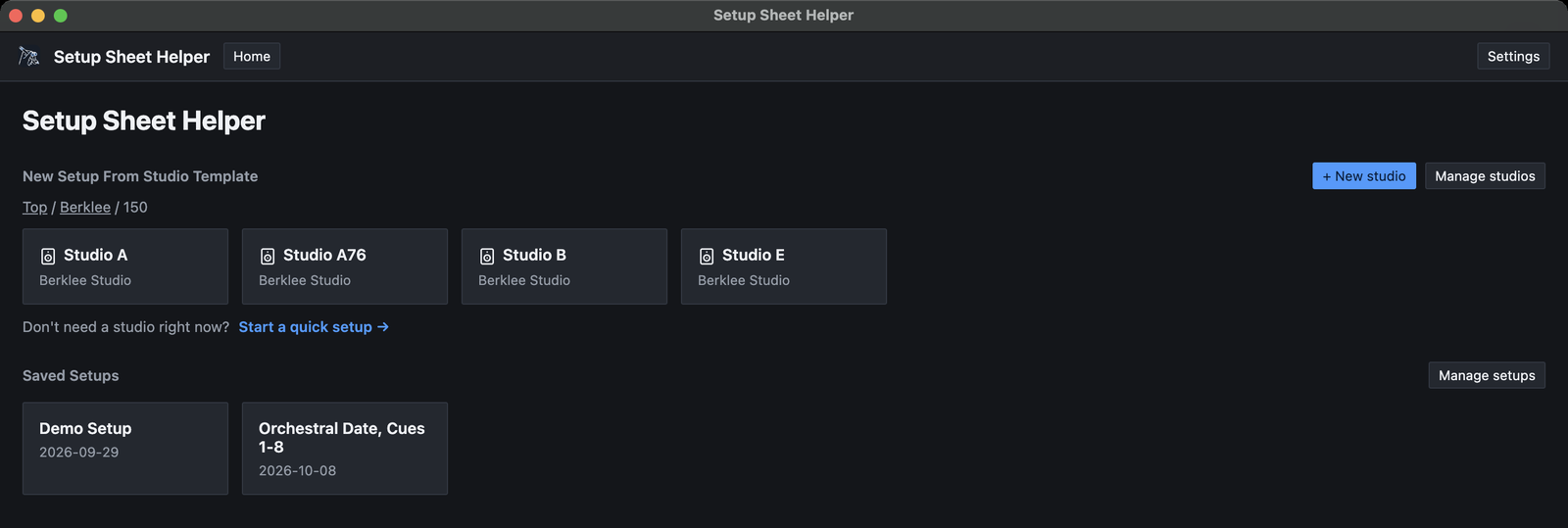1568x528 pixels.
Task: Click the arrow after Start a quick setup
Action: (383, 327)
